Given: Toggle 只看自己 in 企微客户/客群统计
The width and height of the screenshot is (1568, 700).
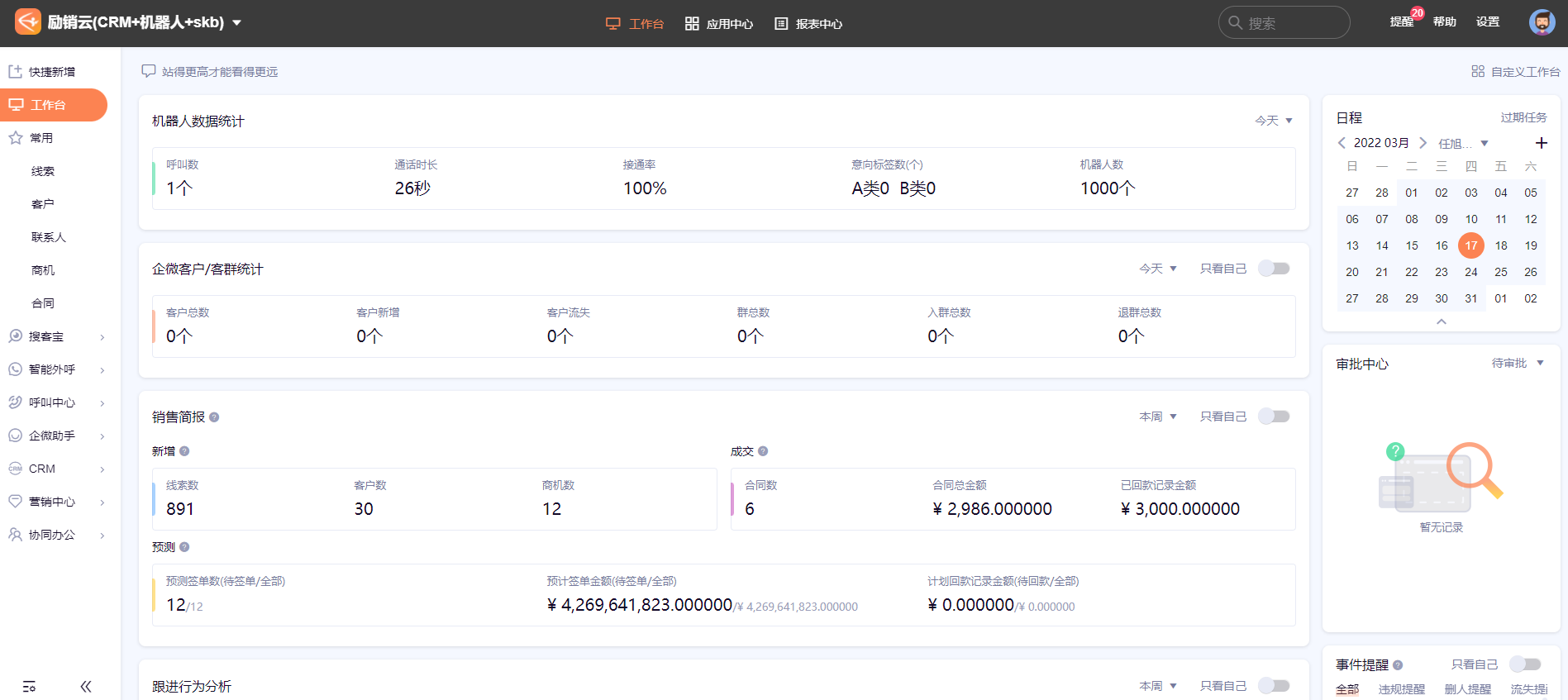Looking at the screenshot, I should click(1274, 269).
